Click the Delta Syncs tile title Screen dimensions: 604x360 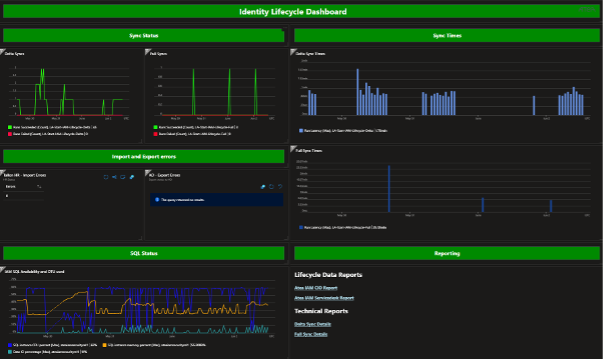click(x=15, y=54)
